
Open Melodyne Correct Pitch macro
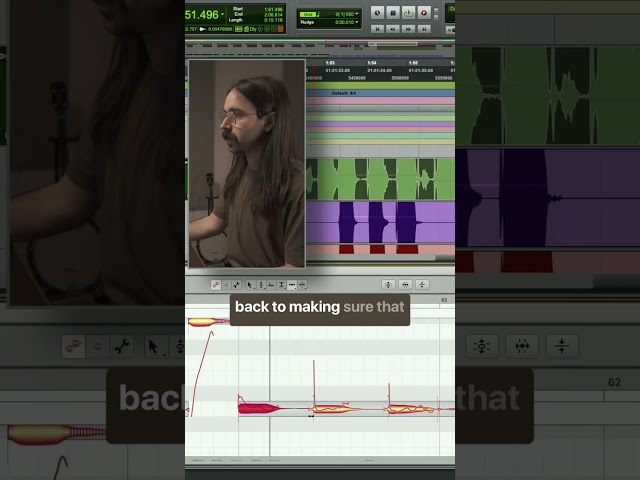click(388, 284)
